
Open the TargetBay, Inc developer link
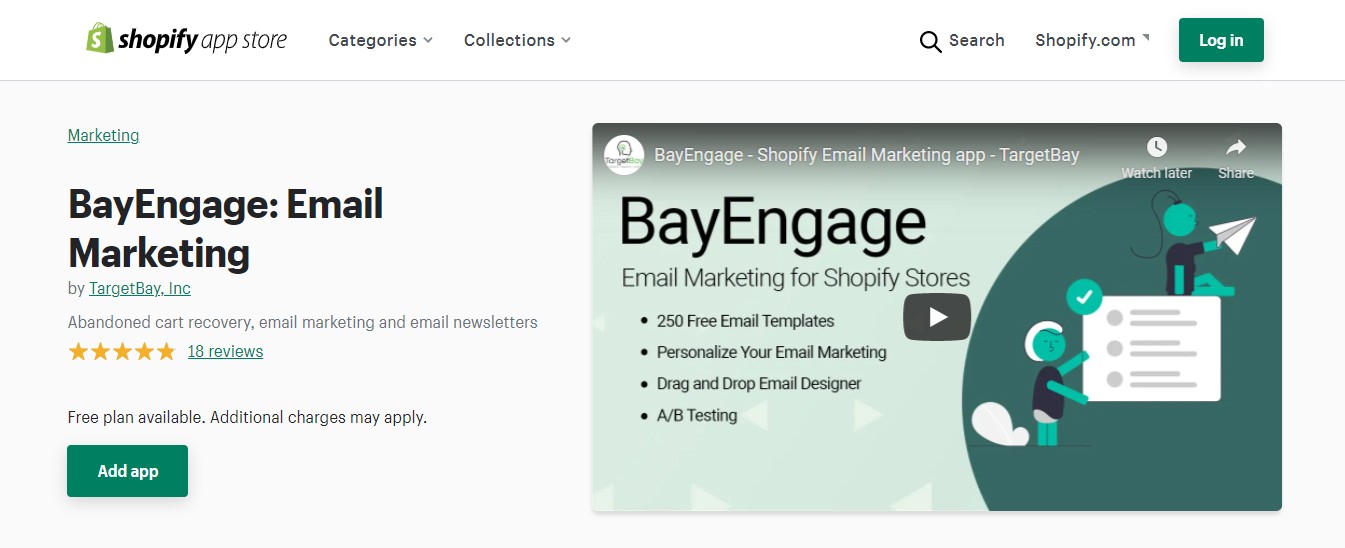(x=140, y=288)
